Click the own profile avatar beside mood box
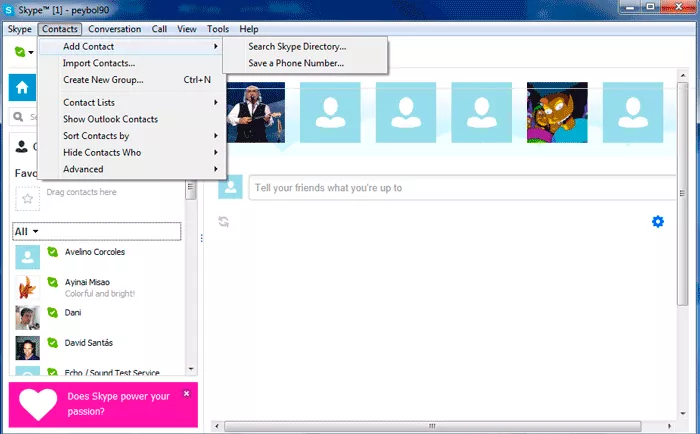 [230, 187]
